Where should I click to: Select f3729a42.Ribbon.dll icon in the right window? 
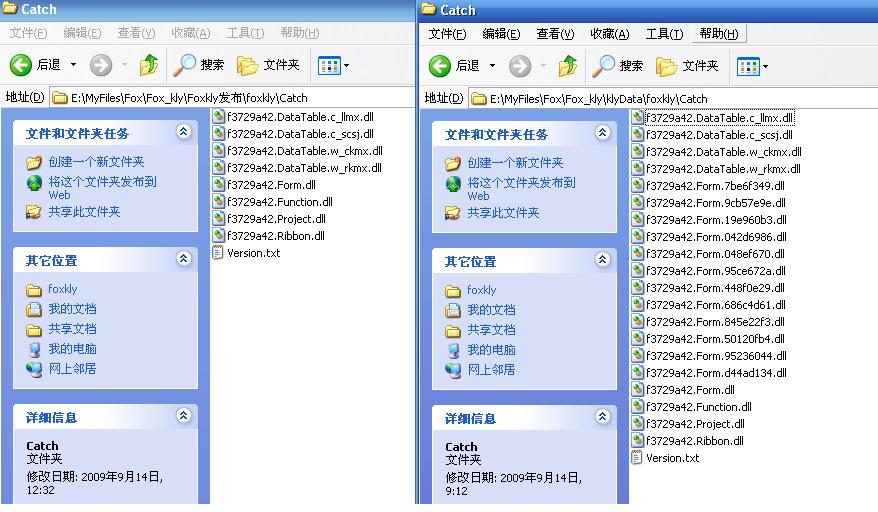pos(637,441)
